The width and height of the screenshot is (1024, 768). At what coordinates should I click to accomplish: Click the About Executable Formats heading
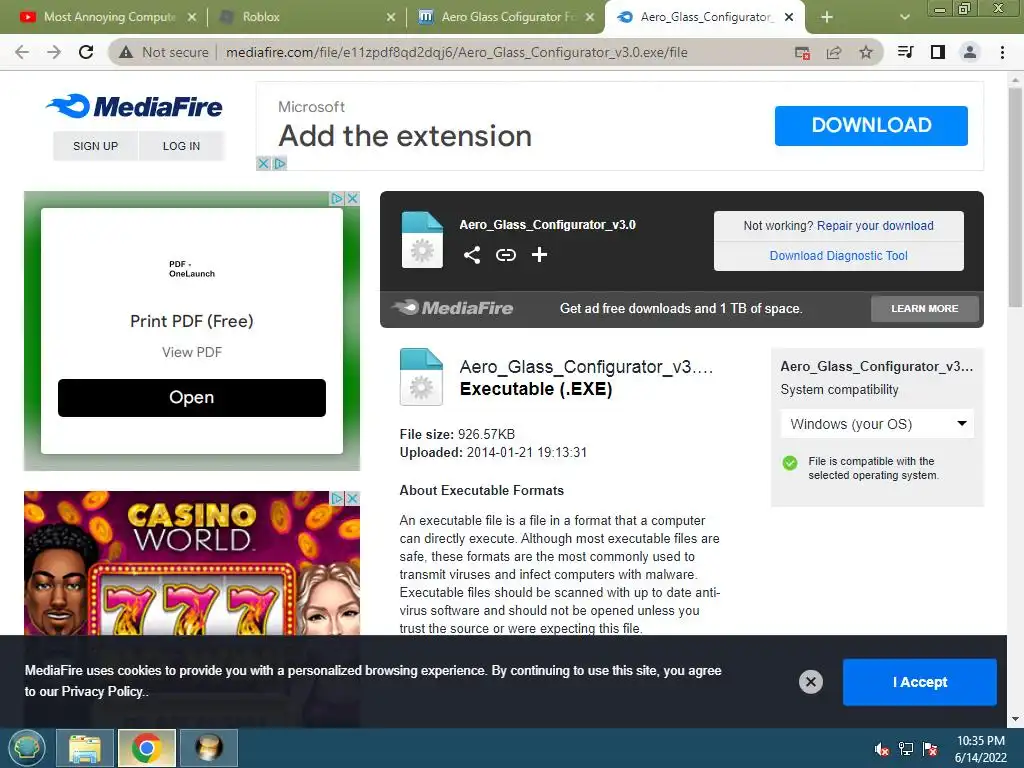point(481,490)
